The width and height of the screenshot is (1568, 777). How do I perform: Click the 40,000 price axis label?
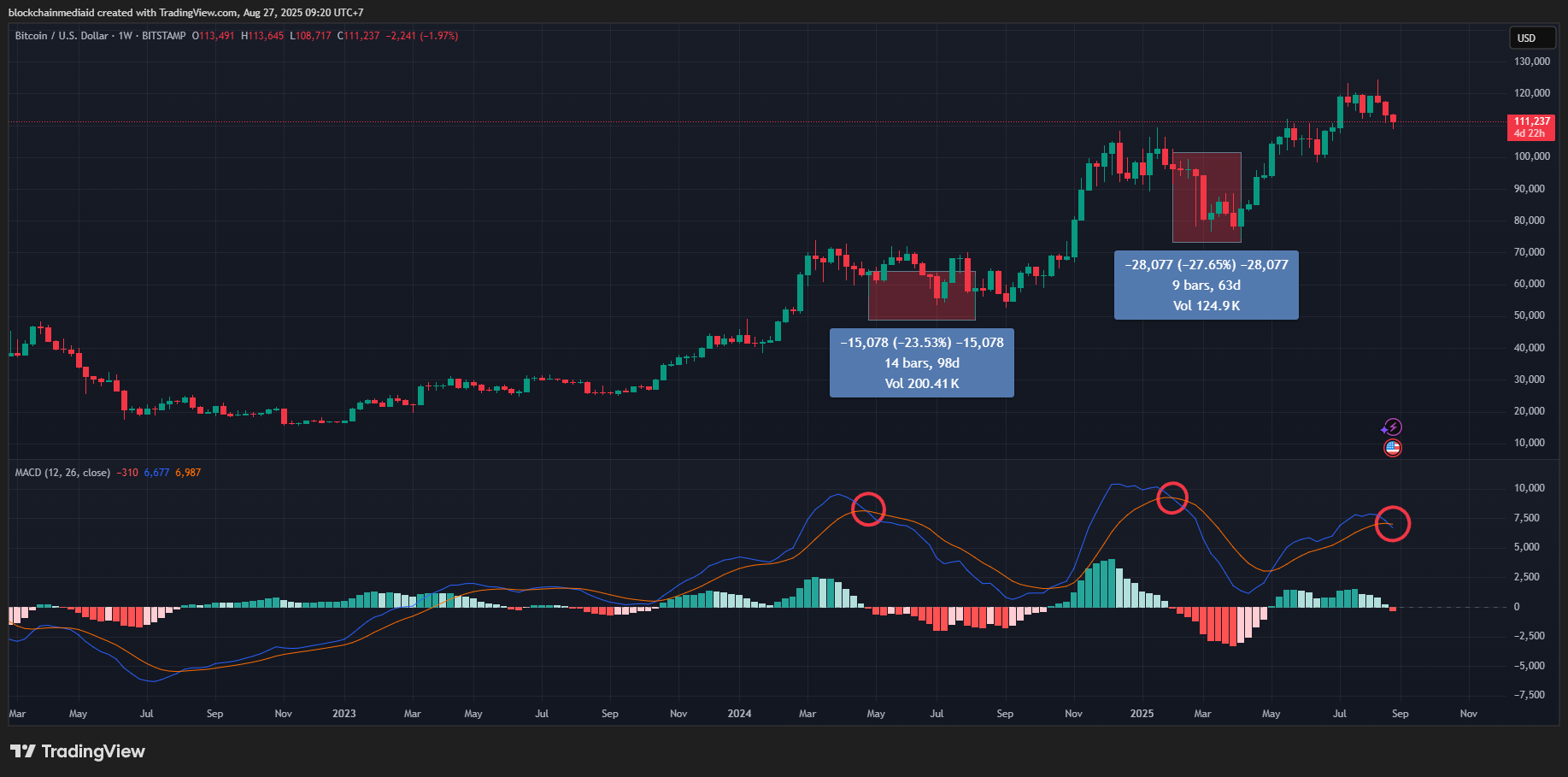pos(1530,348)
